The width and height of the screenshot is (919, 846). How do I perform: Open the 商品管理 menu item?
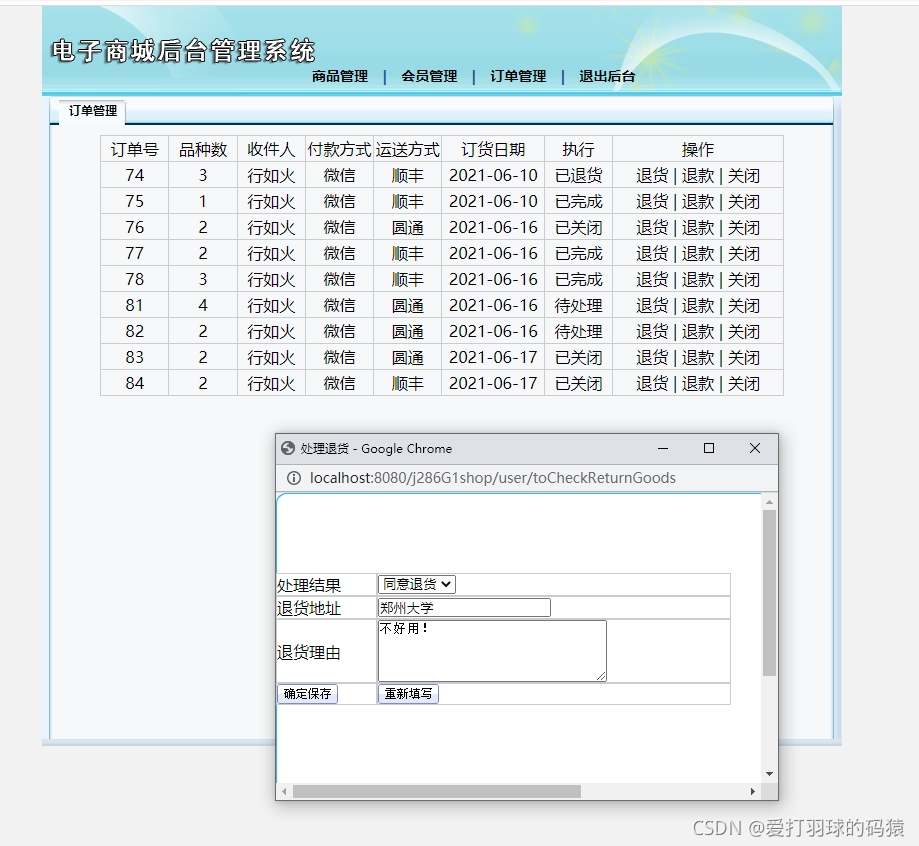(x=338, y=76)
